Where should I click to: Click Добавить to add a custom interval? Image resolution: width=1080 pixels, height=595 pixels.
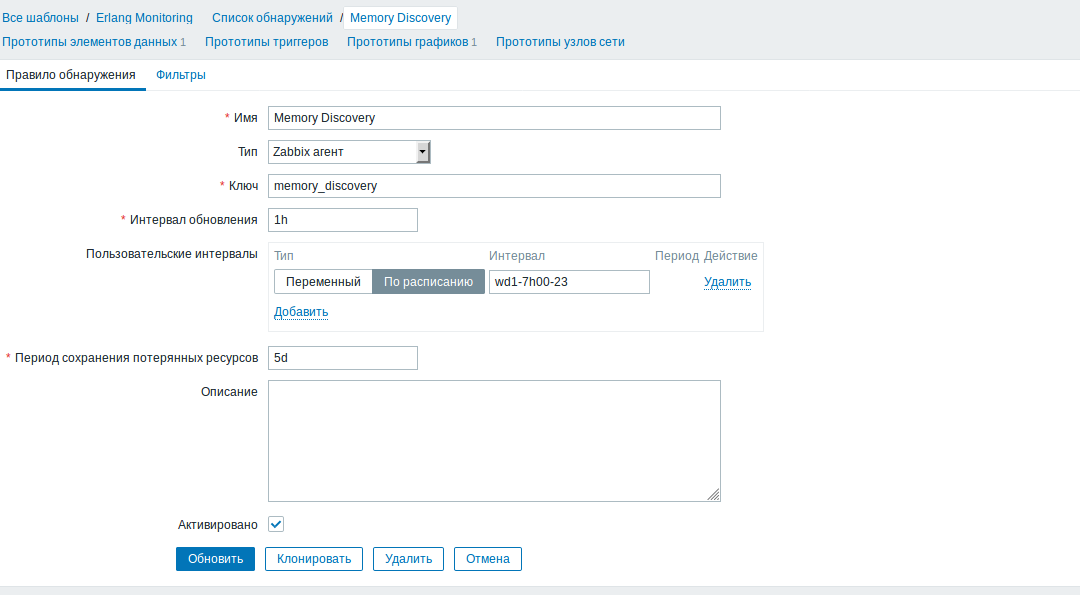[x=301, y=312]
